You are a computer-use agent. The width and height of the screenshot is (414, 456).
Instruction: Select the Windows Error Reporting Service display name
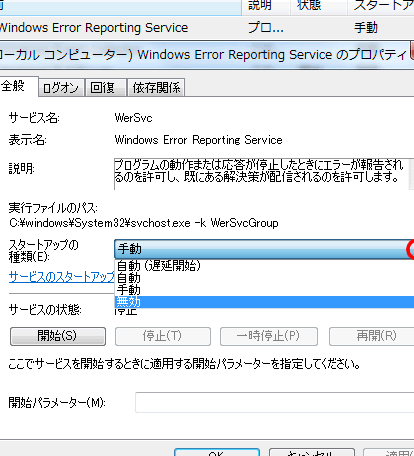point(198,140)
